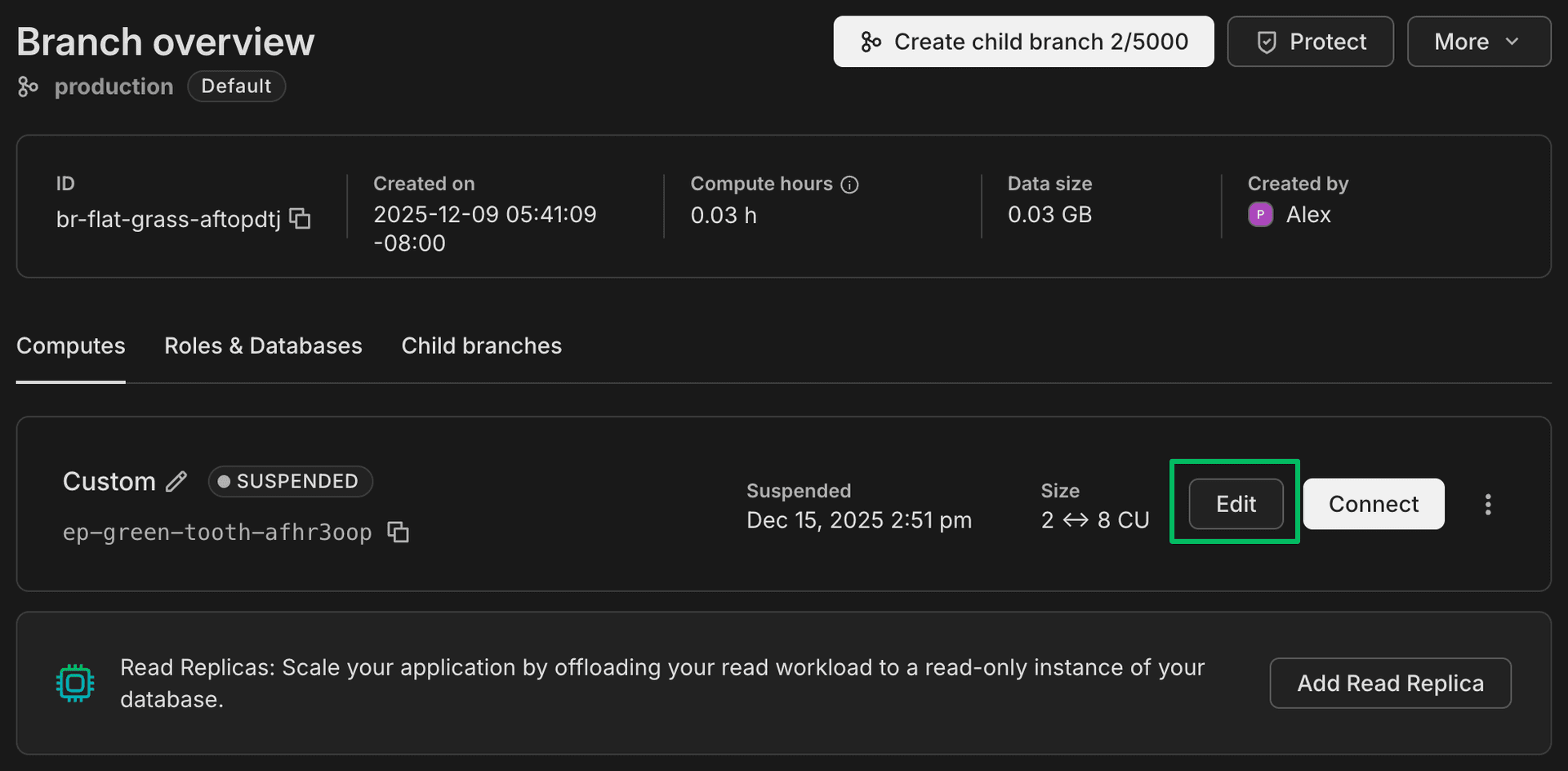Click the Protect button
The height and width of the screenshot is (771, 1568).
1310,42
